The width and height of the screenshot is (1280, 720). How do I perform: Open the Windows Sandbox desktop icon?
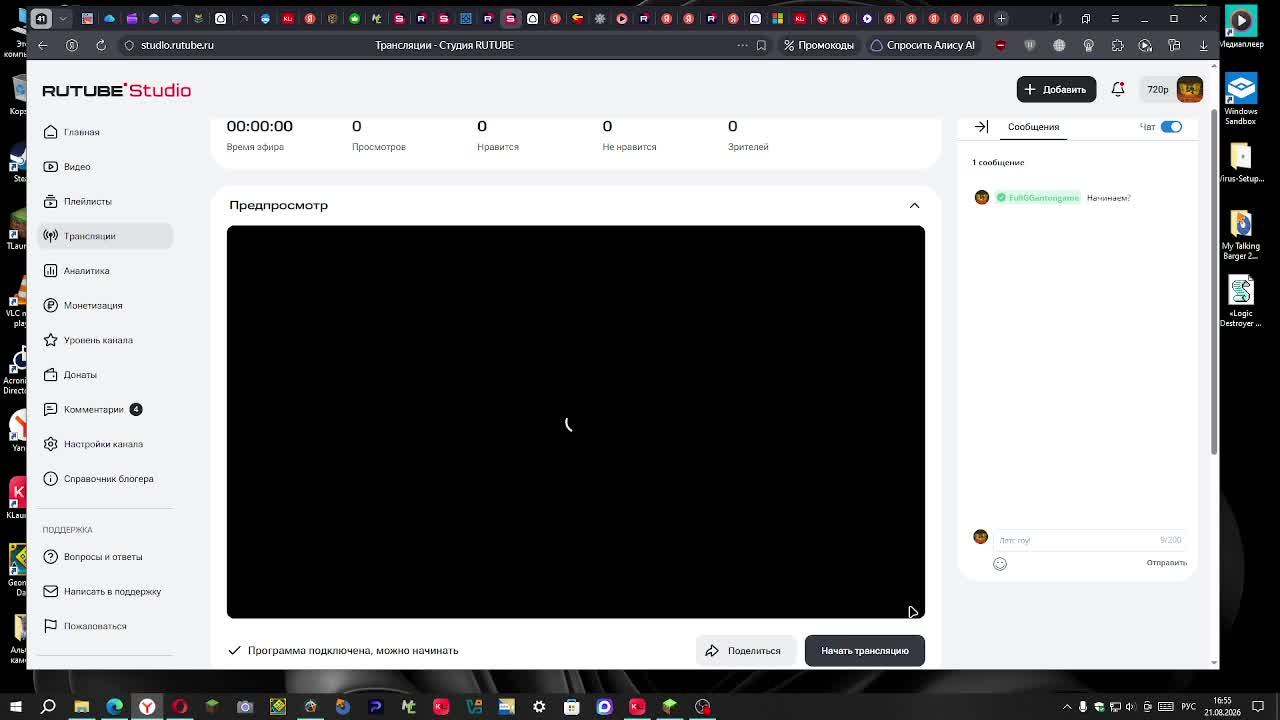click(1241, 100)
